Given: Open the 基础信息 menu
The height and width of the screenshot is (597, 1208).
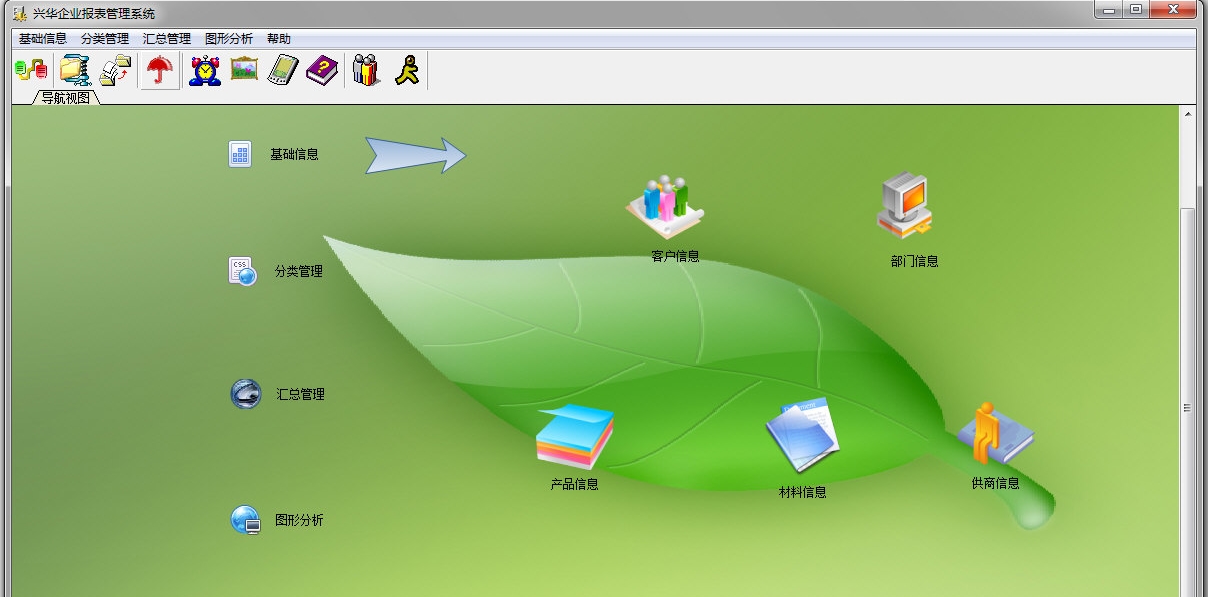Looking at the screenshot, I should (x=43, y=39).
